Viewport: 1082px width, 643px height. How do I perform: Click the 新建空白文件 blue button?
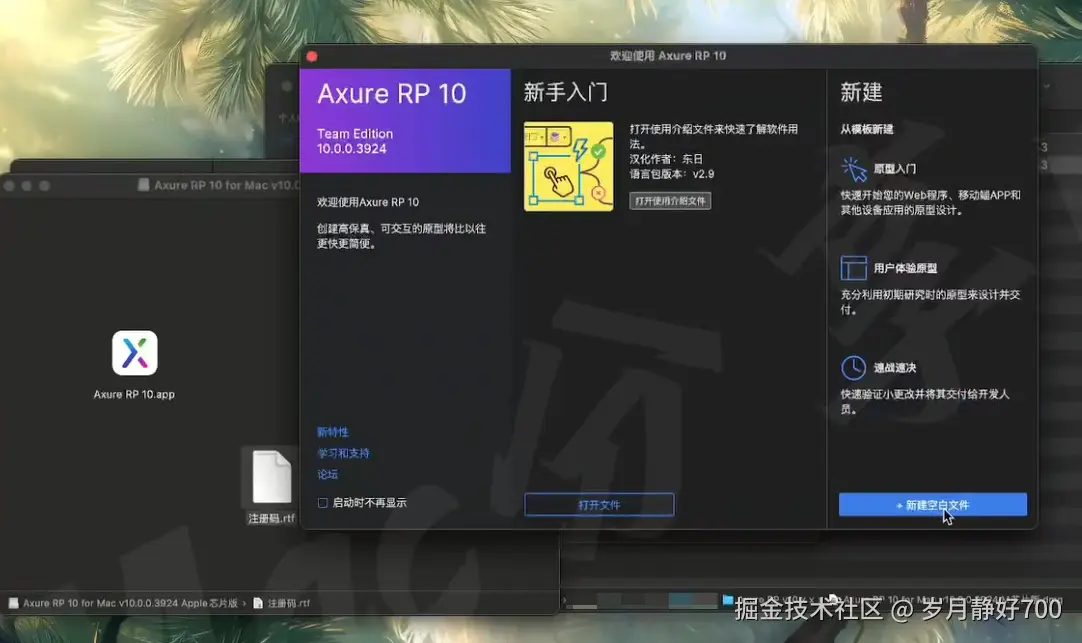[931, 504]
